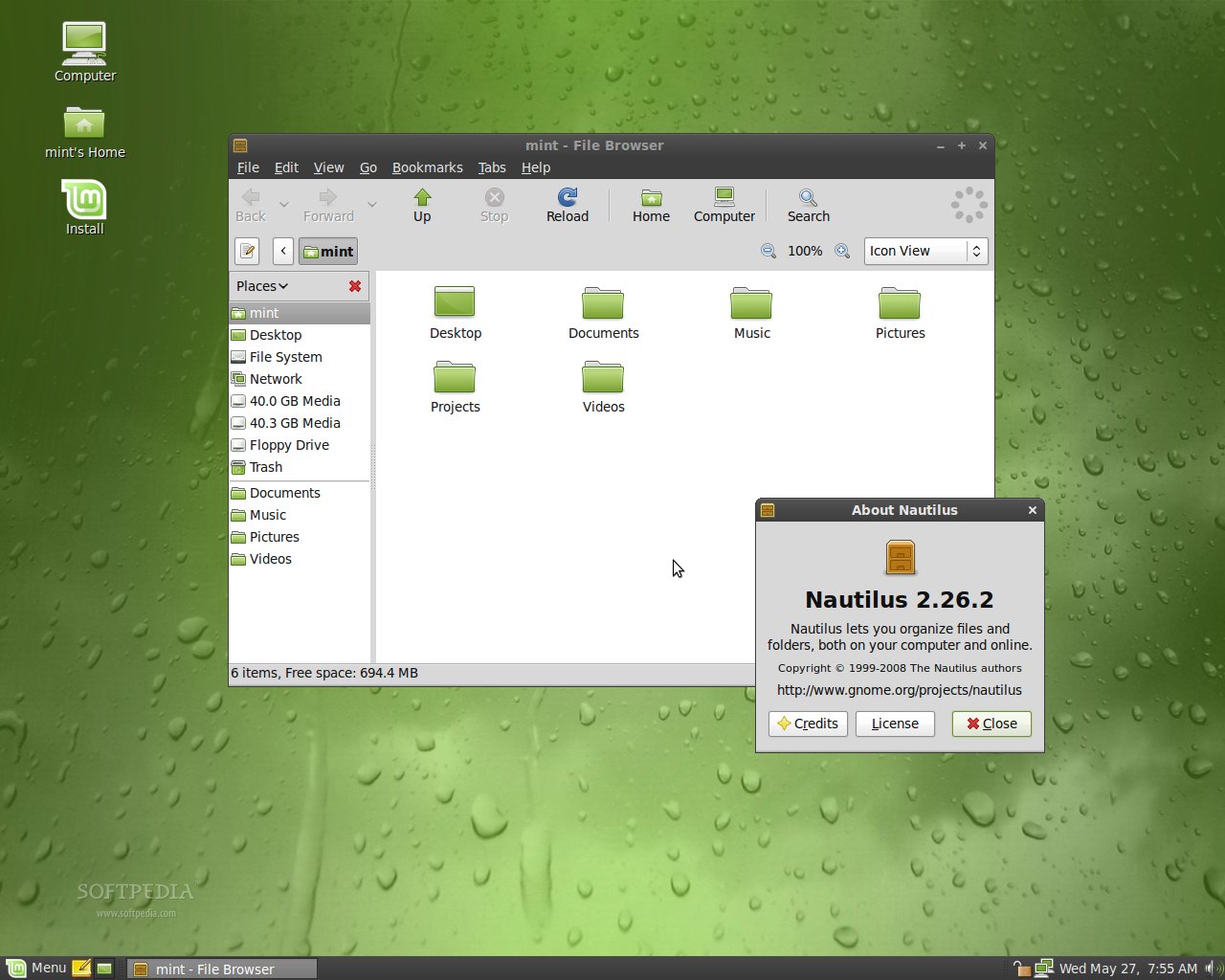This screenshot has height=980, width=1225.
Task: Click the network status tray icon
Action: [x=1044, y=968]
